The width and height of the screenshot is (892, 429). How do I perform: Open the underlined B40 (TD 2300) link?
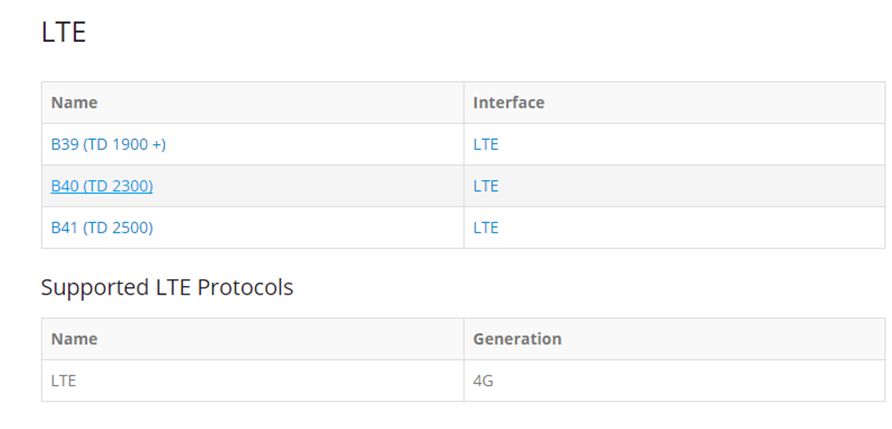tap(102, 186)
